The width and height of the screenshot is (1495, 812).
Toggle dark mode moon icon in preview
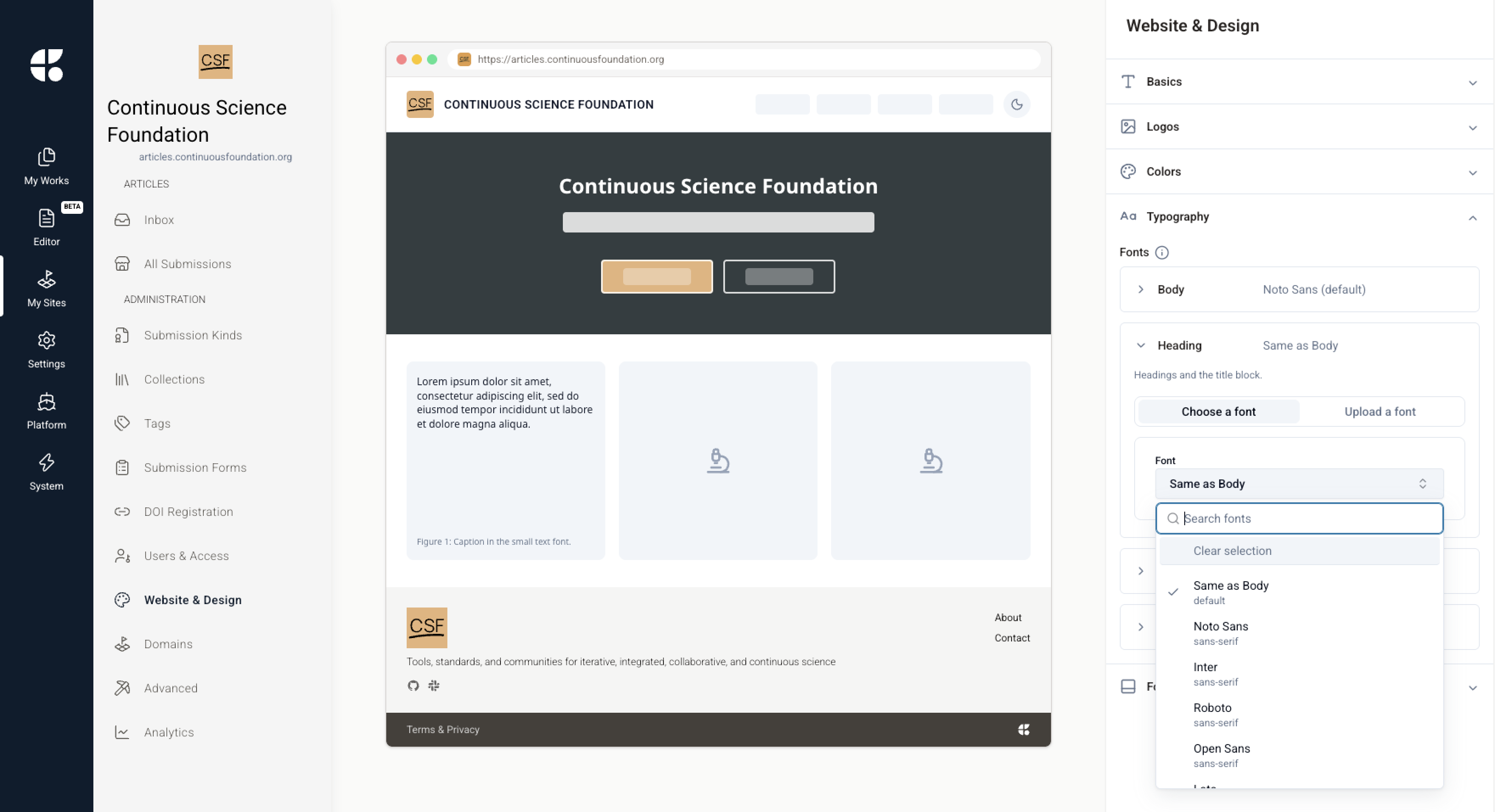[x=1017, y=104]
